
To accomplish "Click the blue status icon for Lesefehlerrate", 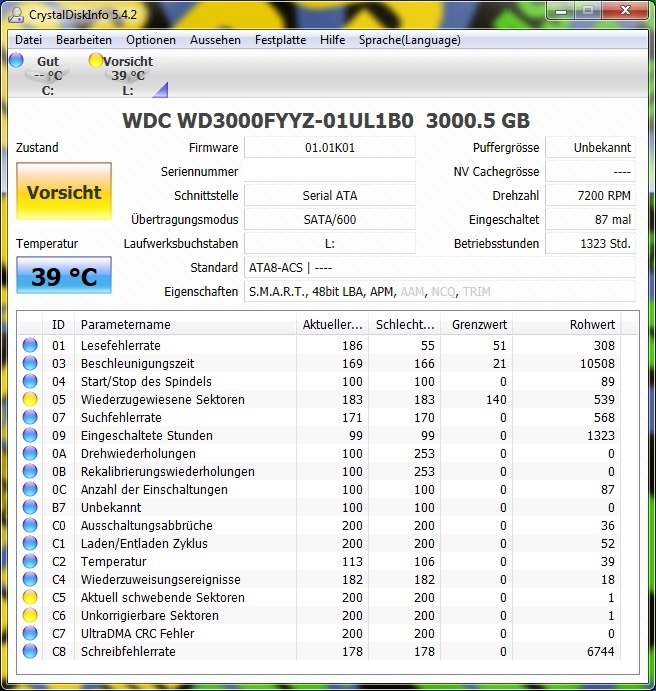I will (30, 345).
